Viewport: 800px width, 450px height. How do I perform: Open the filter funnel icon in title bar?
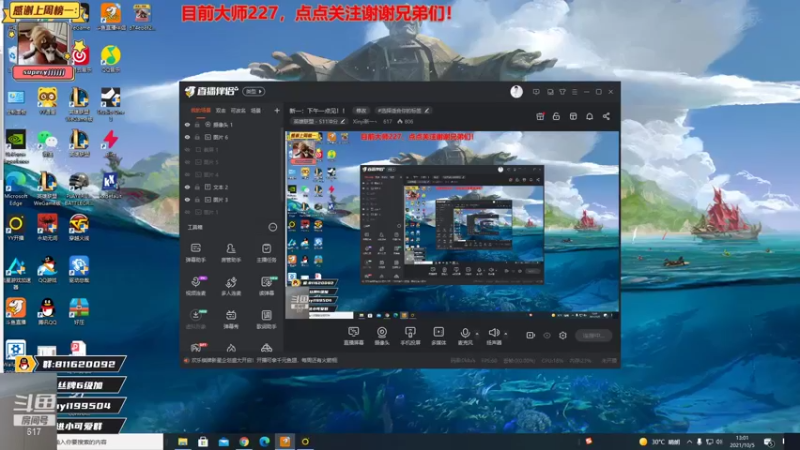562,92
